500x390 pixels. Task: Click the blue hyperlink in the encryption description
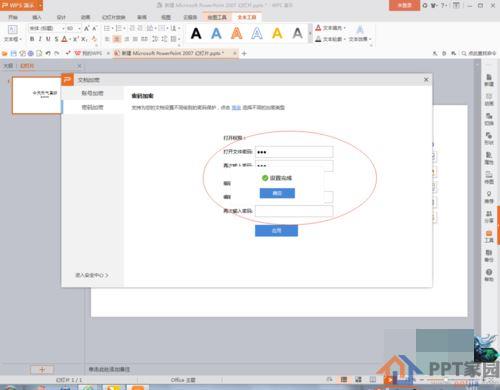point(236,108)
